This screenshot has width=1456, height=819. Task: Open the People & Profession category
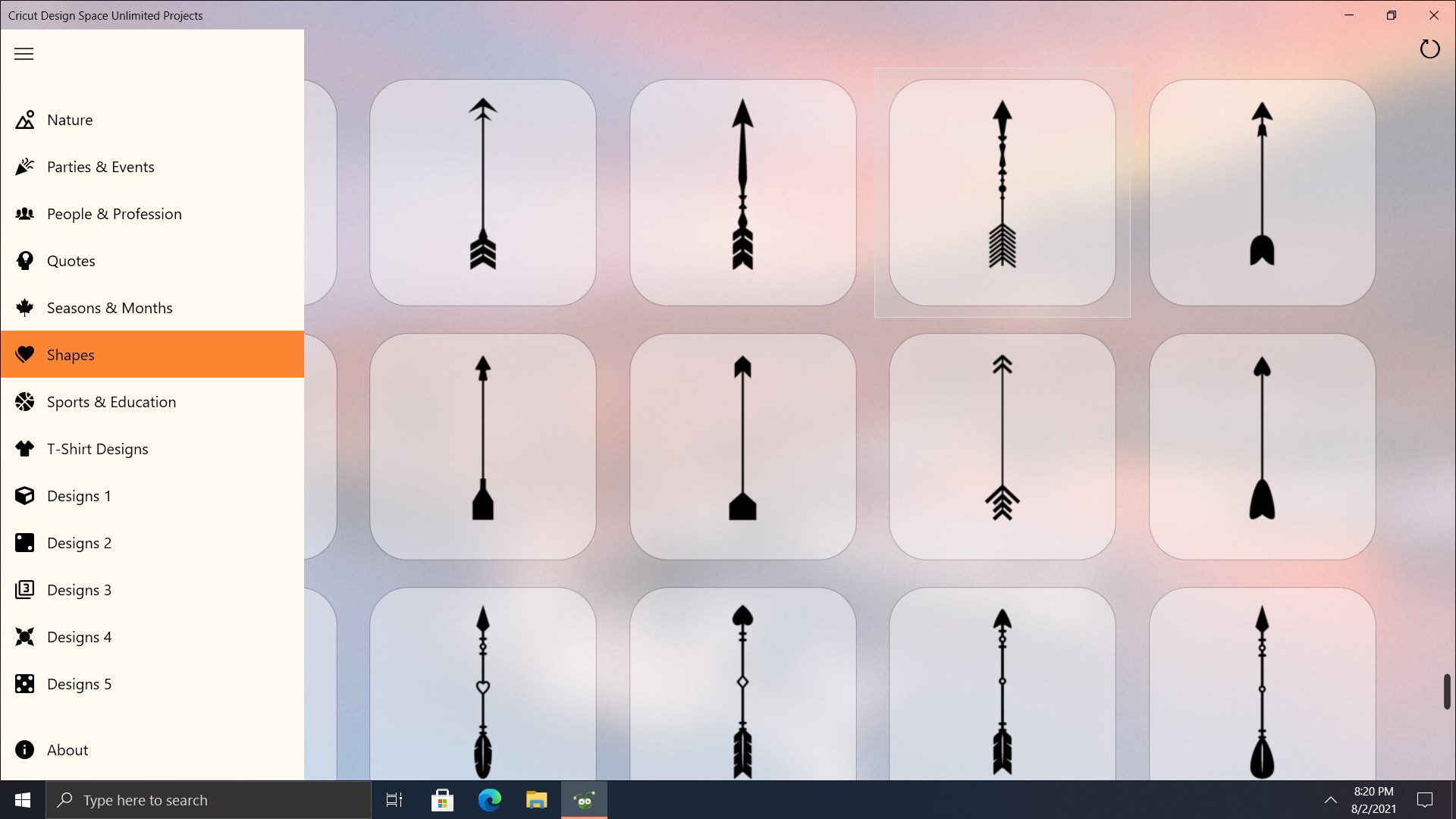click(114, 214)
